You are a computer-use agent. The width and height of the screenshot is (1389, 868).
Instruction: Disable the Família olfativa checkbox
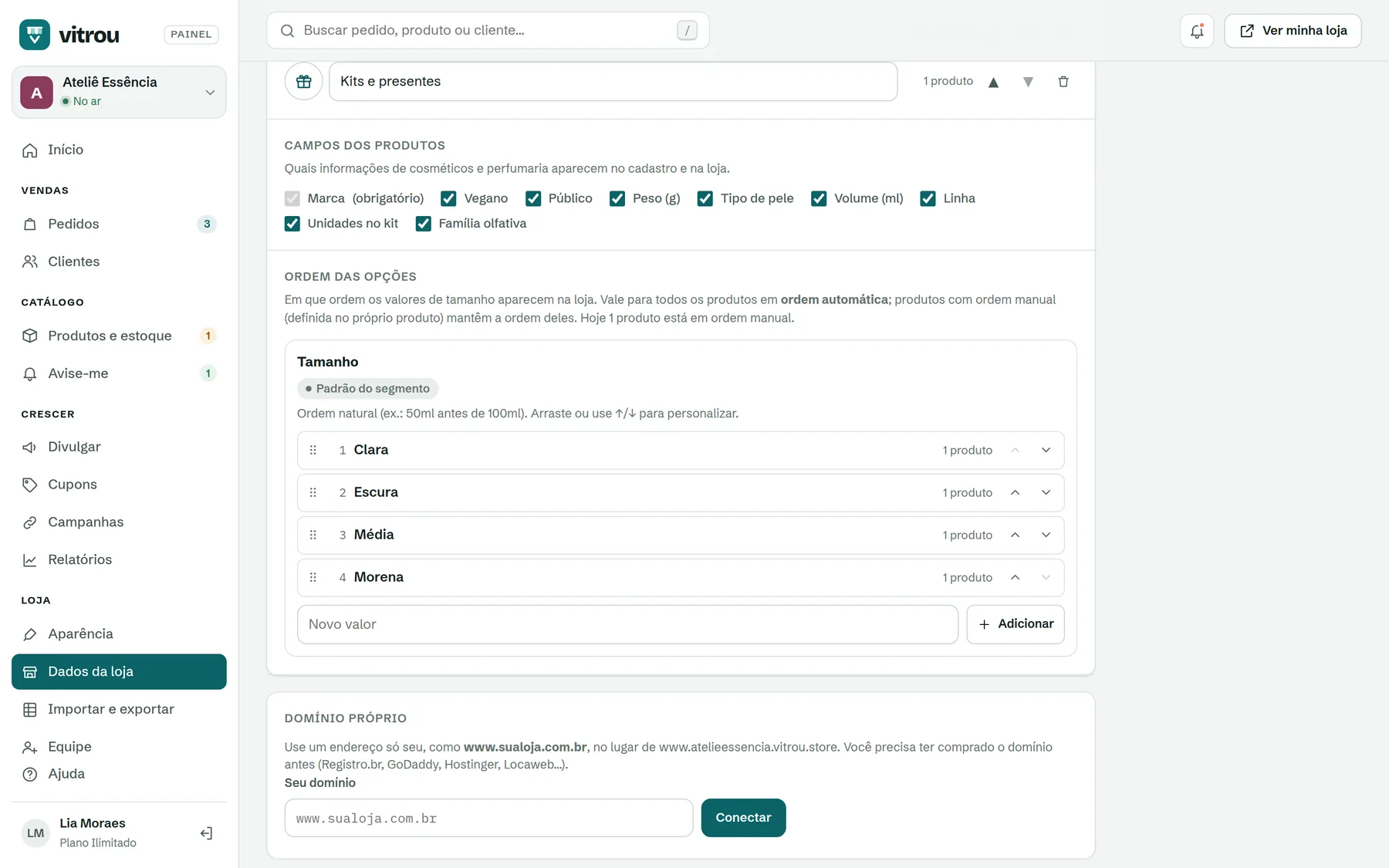pyautogui.click(x=424, y=224)
